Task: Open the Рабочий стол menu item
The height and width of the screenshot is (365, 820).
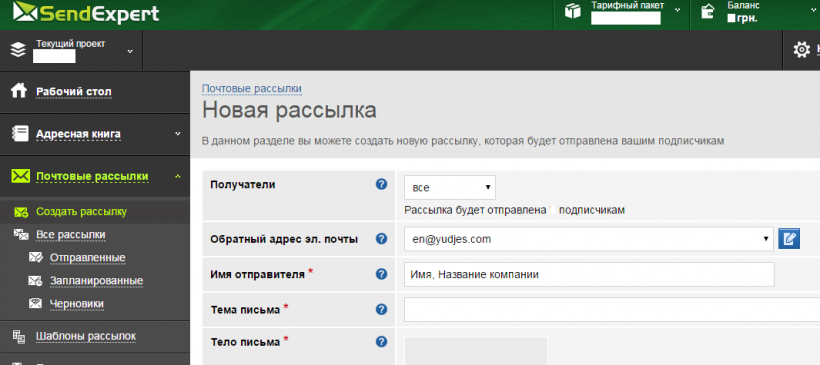Action: (74, 92)
